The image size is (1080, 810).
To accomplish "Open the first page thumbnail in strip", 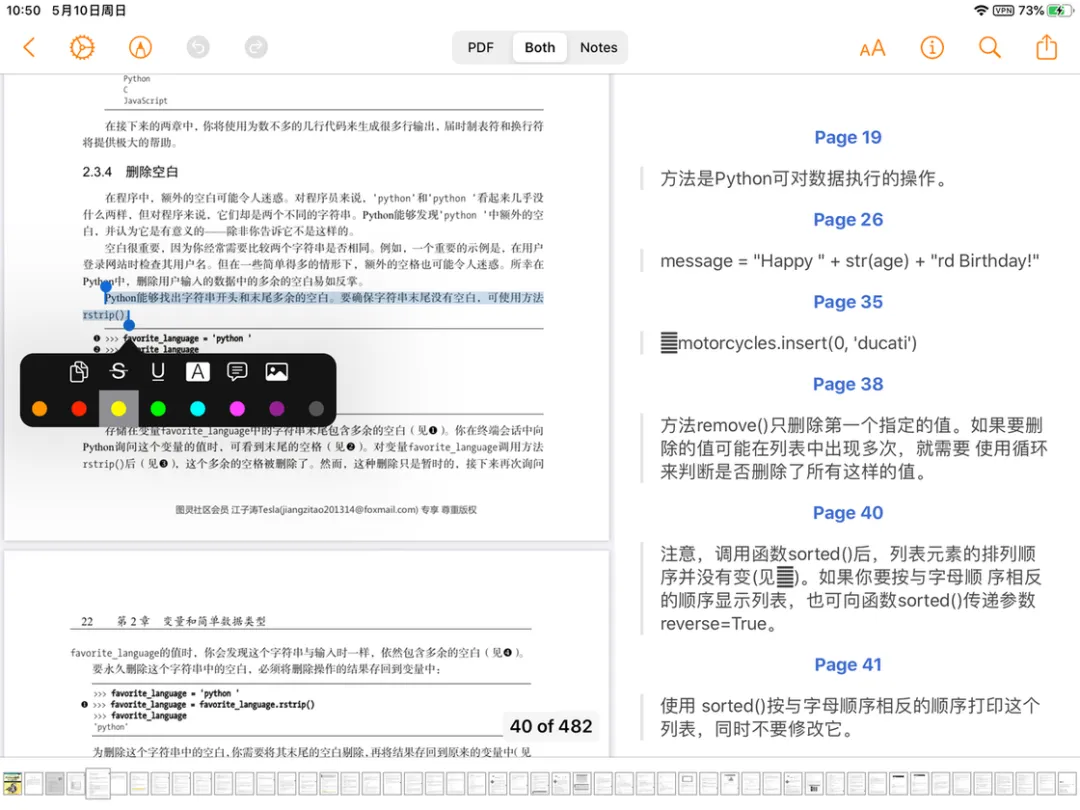I will [x=12, y=784].
